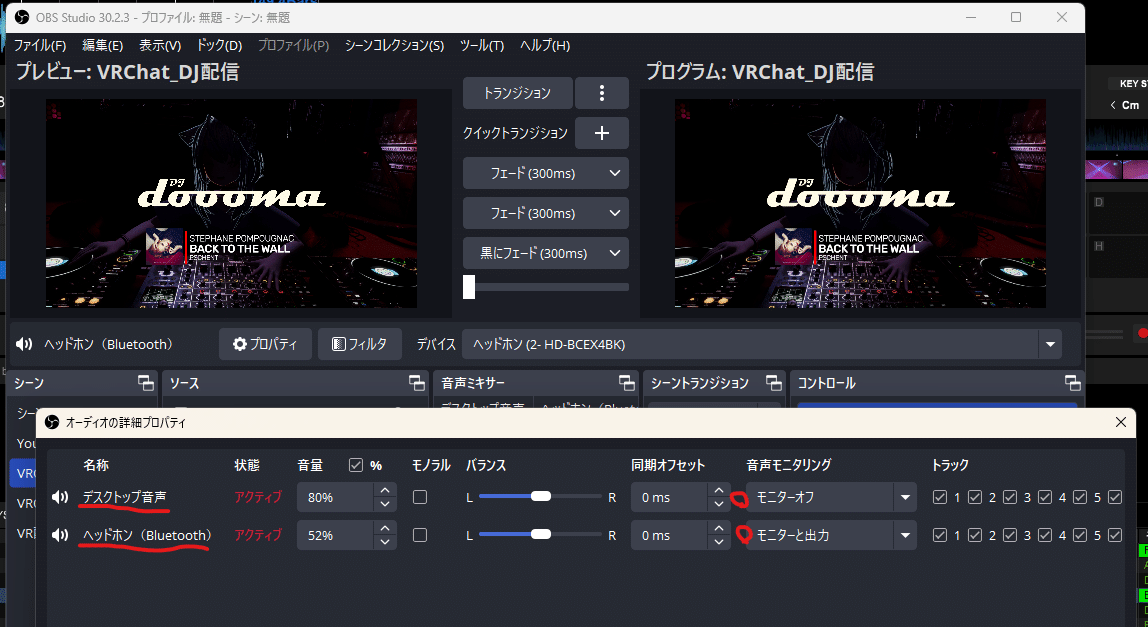Viewport: 1148px width, 627px height.
Task: Open the ヘルプ(H) menu
Action: point(545,45)
